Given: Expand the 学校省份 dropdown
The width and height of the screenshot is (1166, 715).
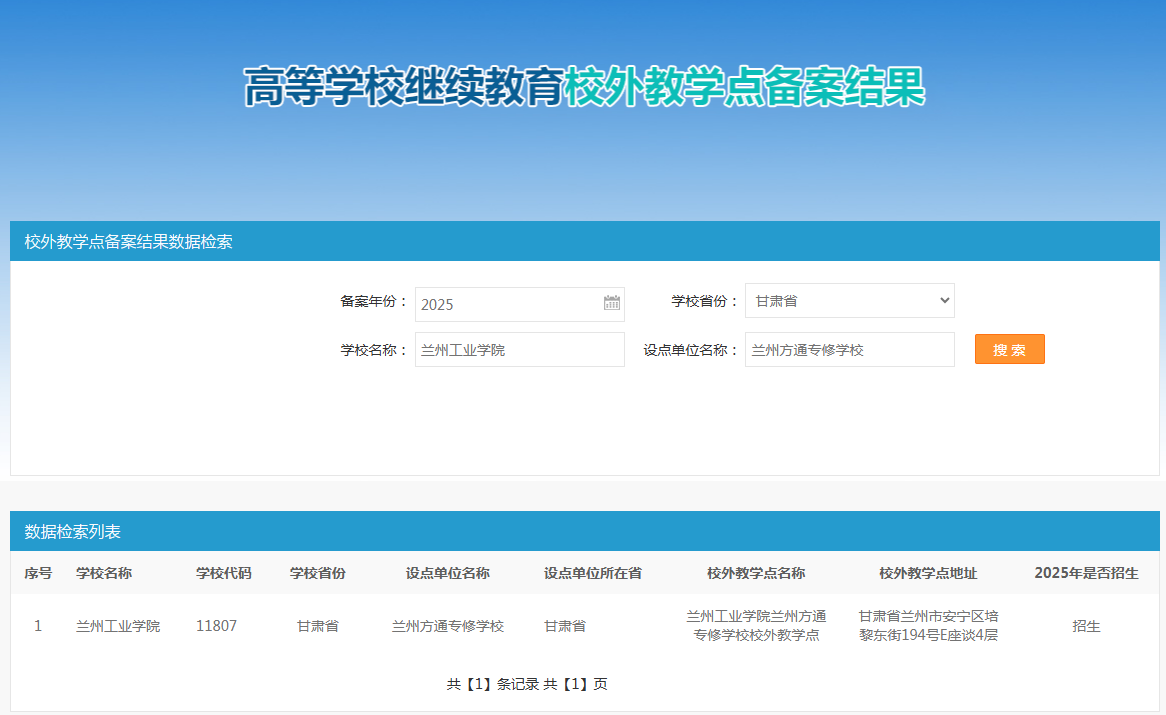Looking at the screenshot, I should click(849, 300).
